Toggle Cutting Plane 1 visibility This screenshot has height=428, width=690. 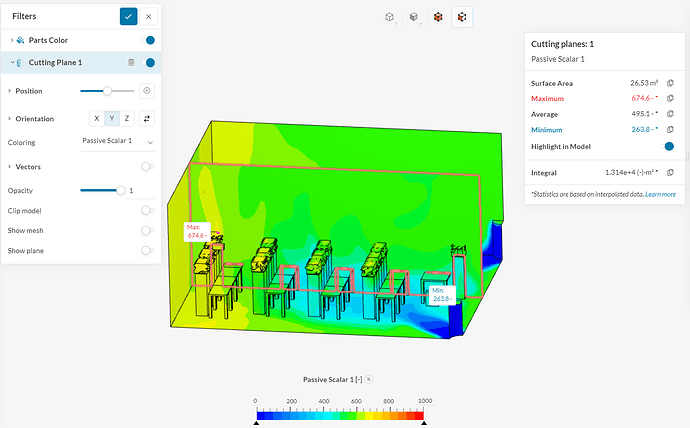pyautogui.click(x=148, y=62)
